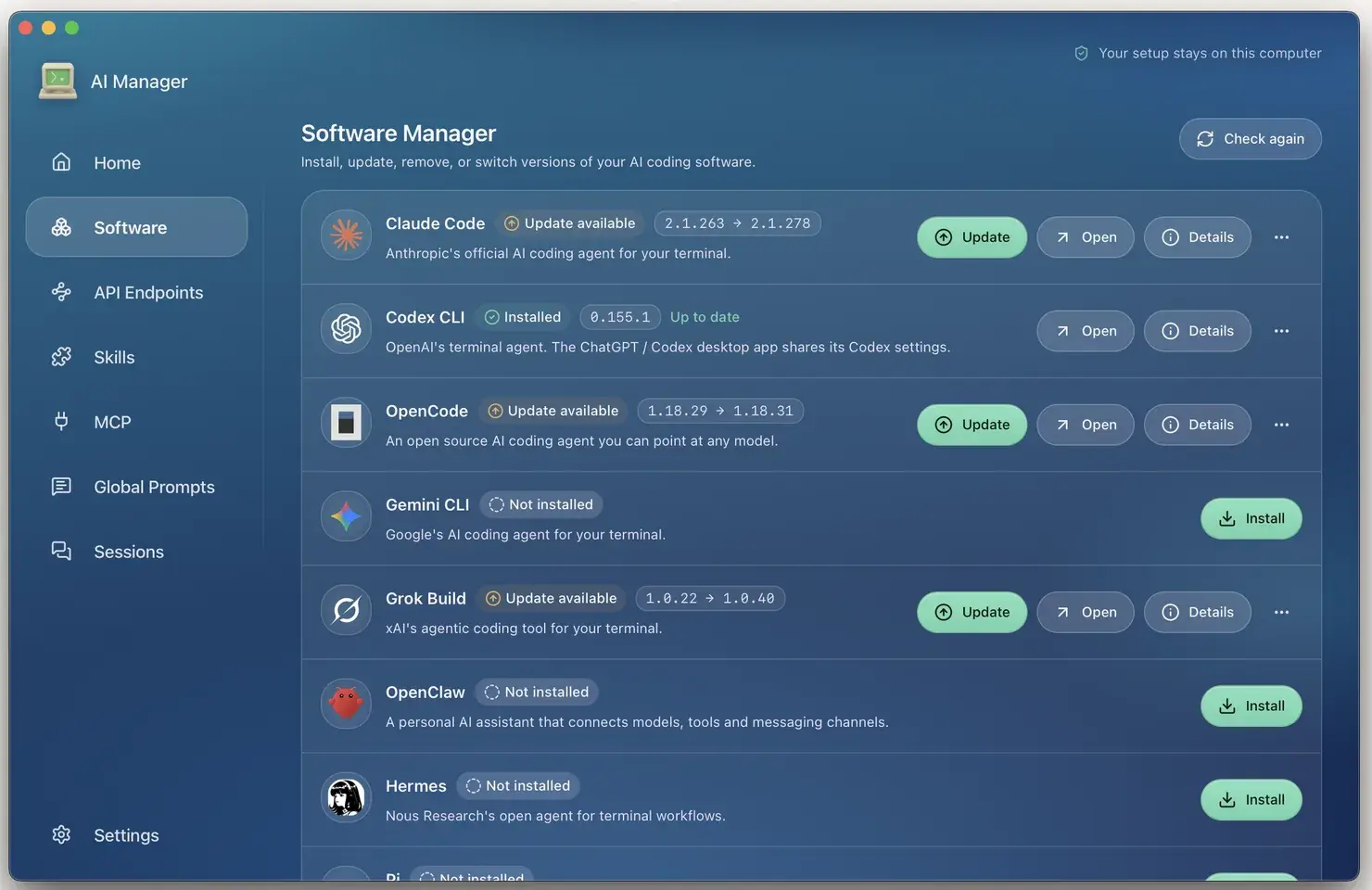Screen dimensions: 1372x890
Task: Install Gemini CLI
Action: [1251, 518]
